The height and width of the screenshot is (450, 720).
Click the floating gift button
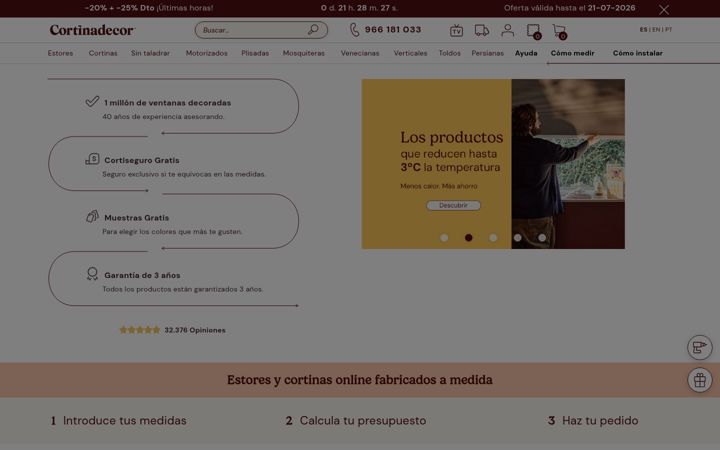click(699, 380)
